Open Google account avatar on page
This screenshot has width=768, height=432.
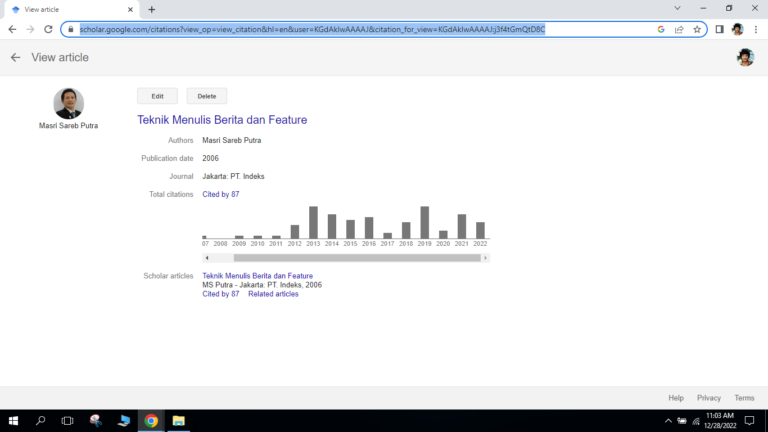tap(745, 57)
